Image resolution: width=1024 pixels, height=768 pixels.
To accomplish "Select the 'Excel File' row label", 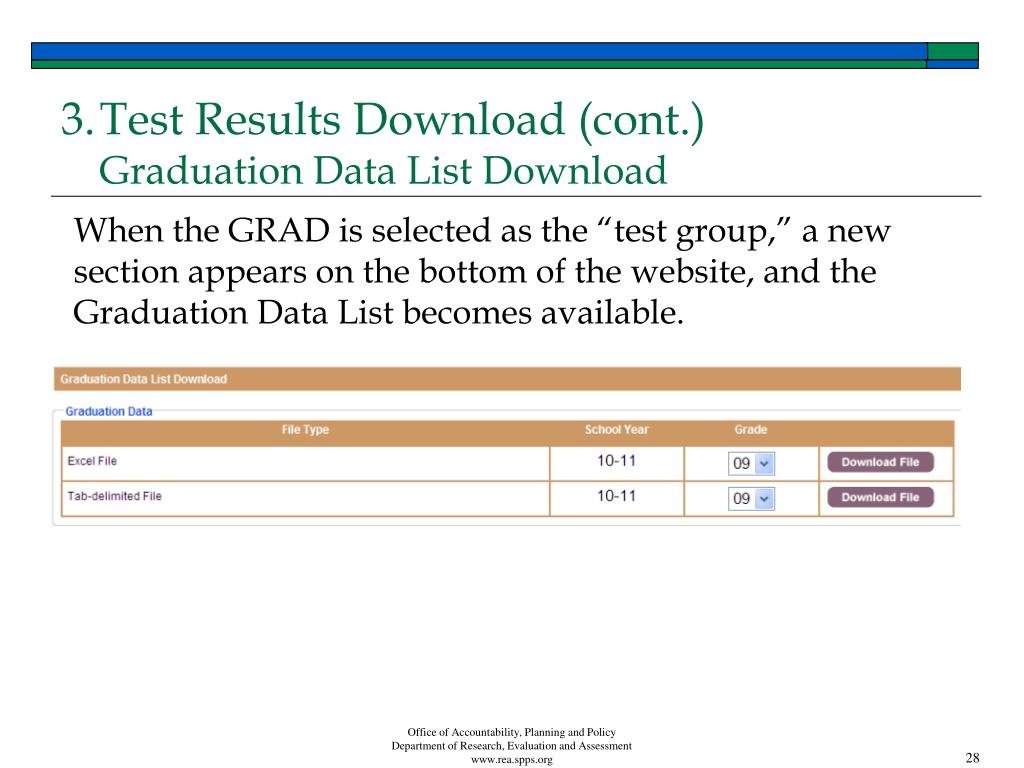I will 92,460.
